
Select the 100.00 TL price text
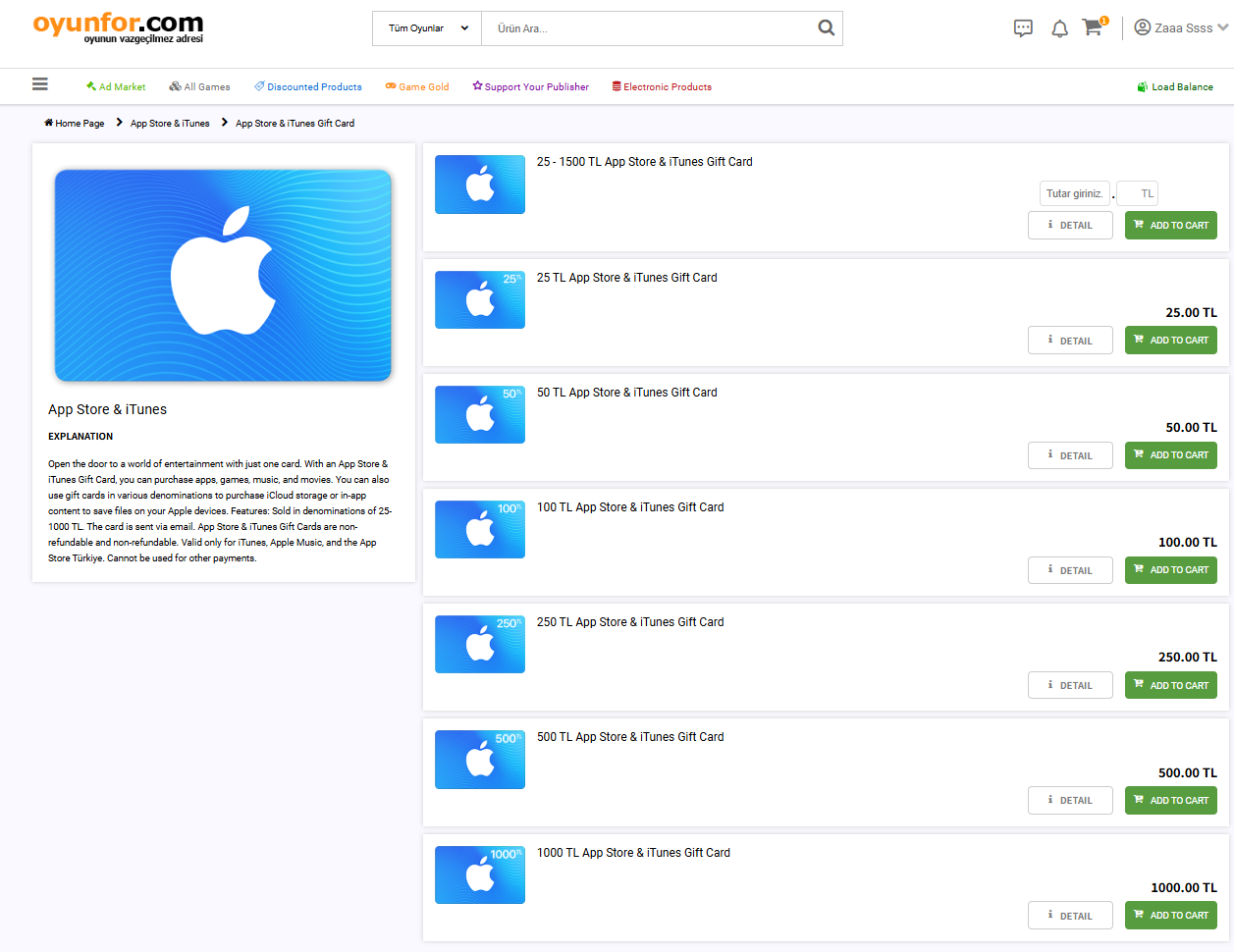point(1188,543)
